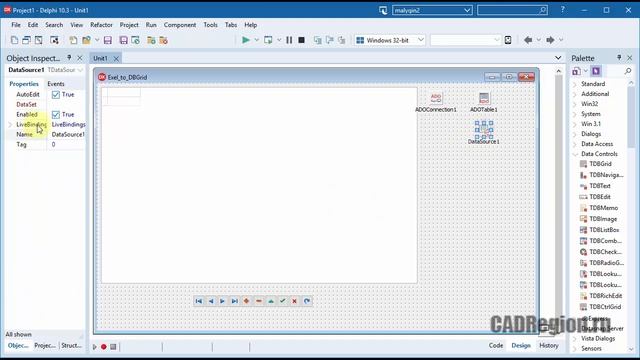
Task: Toggle the AutoEdit True checkbox
Action: (x=56, y=95)
